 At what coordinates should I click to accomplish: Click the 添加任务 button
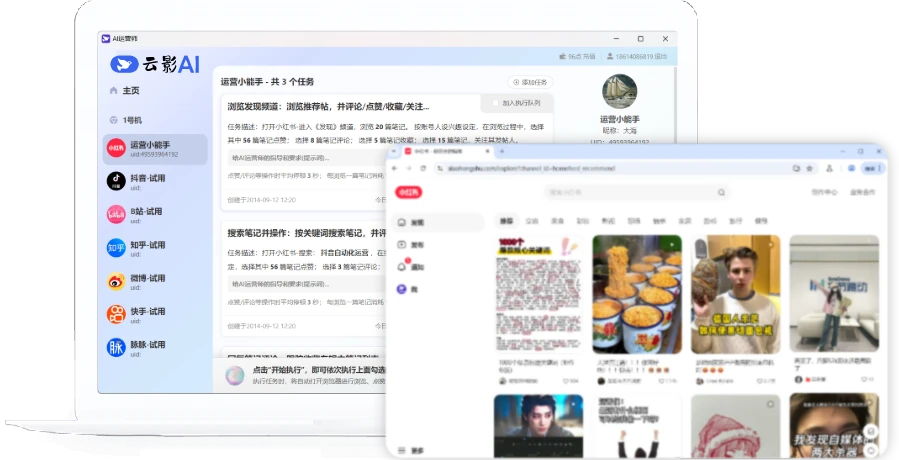click(530, 82)
